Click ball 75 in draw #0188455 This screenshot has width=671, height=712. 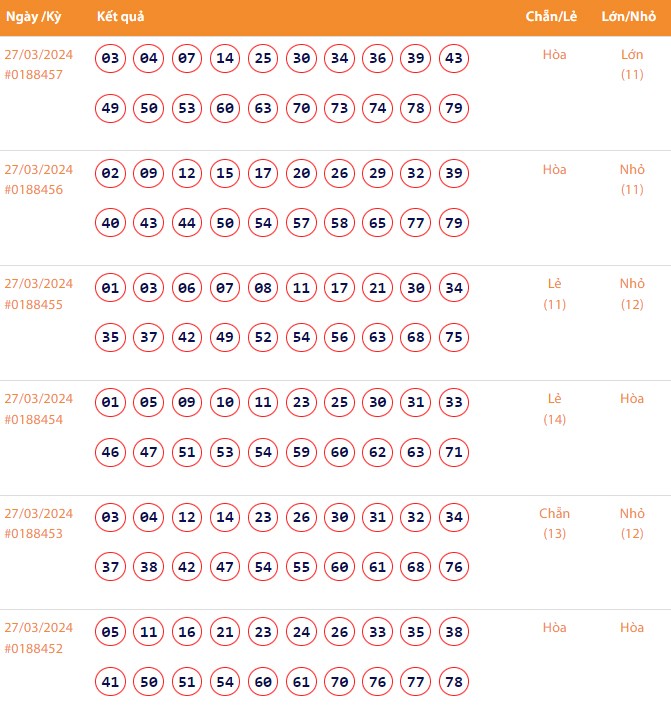453,337
